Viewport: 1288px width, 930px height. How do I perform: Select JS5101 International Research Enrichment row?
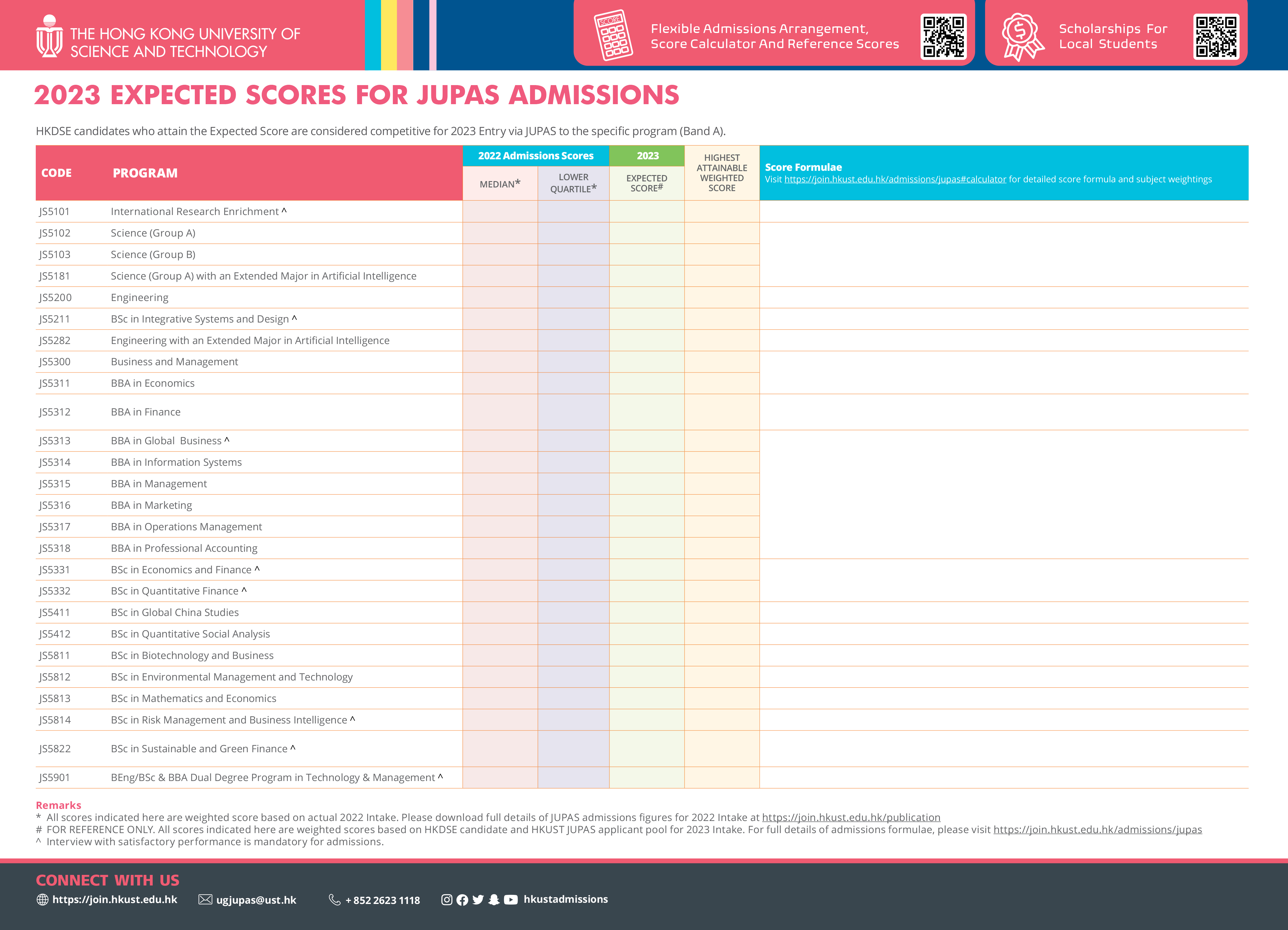[642, 212]
